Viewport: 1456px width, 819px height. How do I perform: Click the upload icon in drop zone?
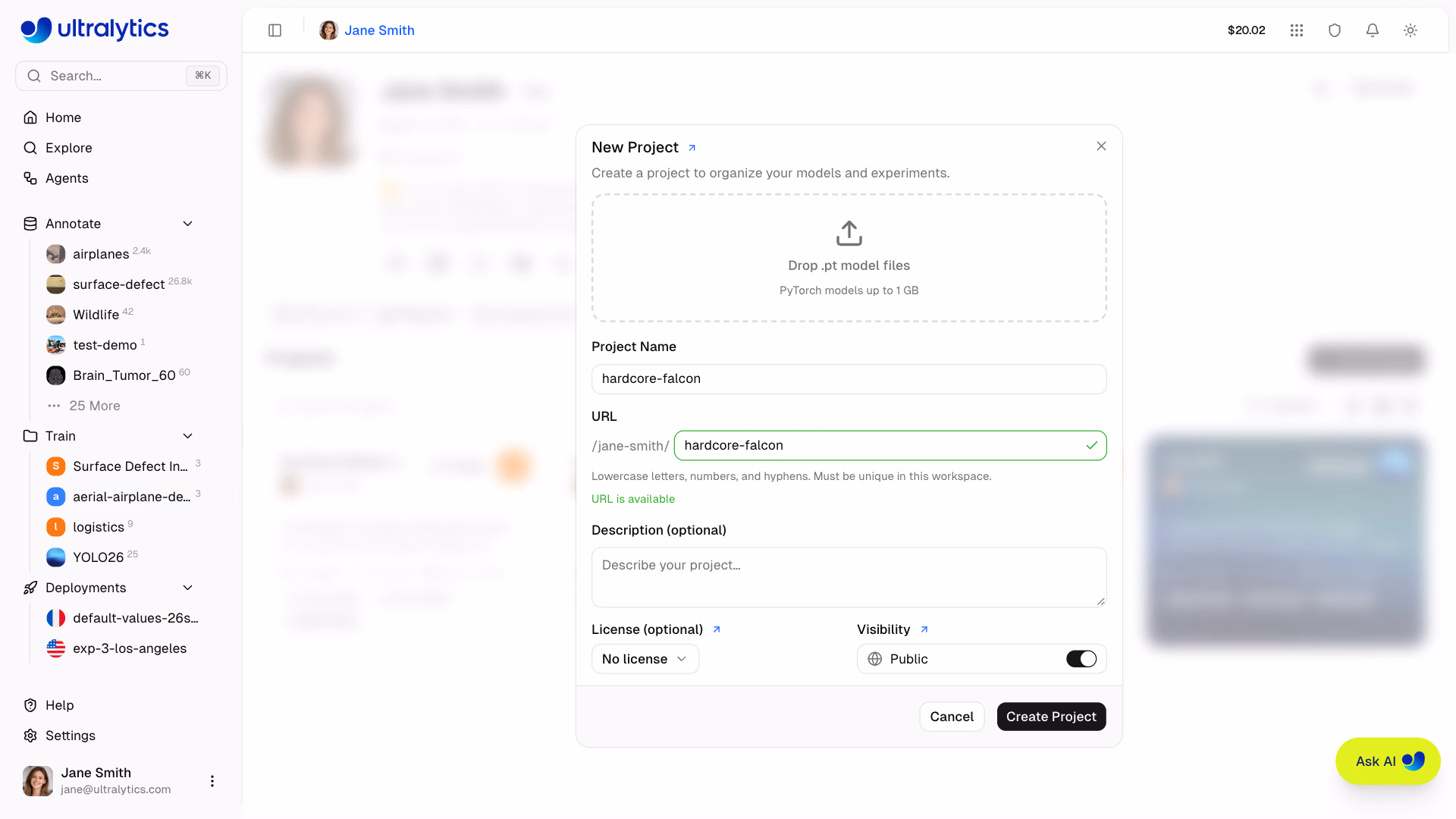tap(849, 233)
